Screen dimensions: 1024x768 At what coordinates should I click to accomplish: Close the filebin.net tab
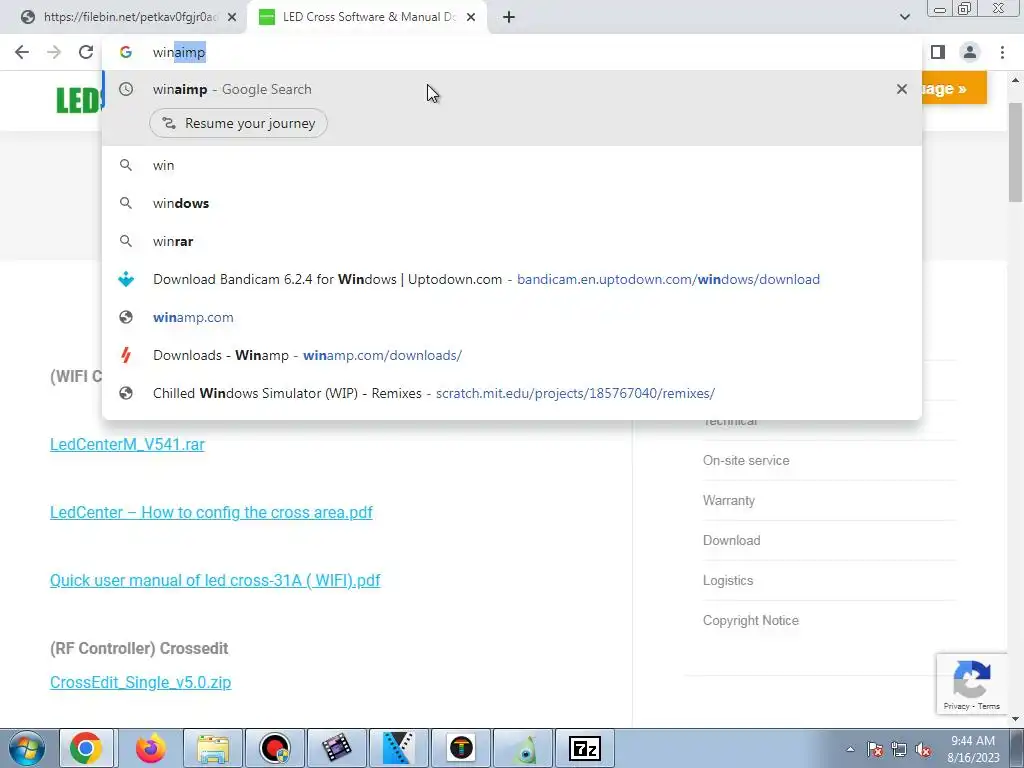[232, 17]
